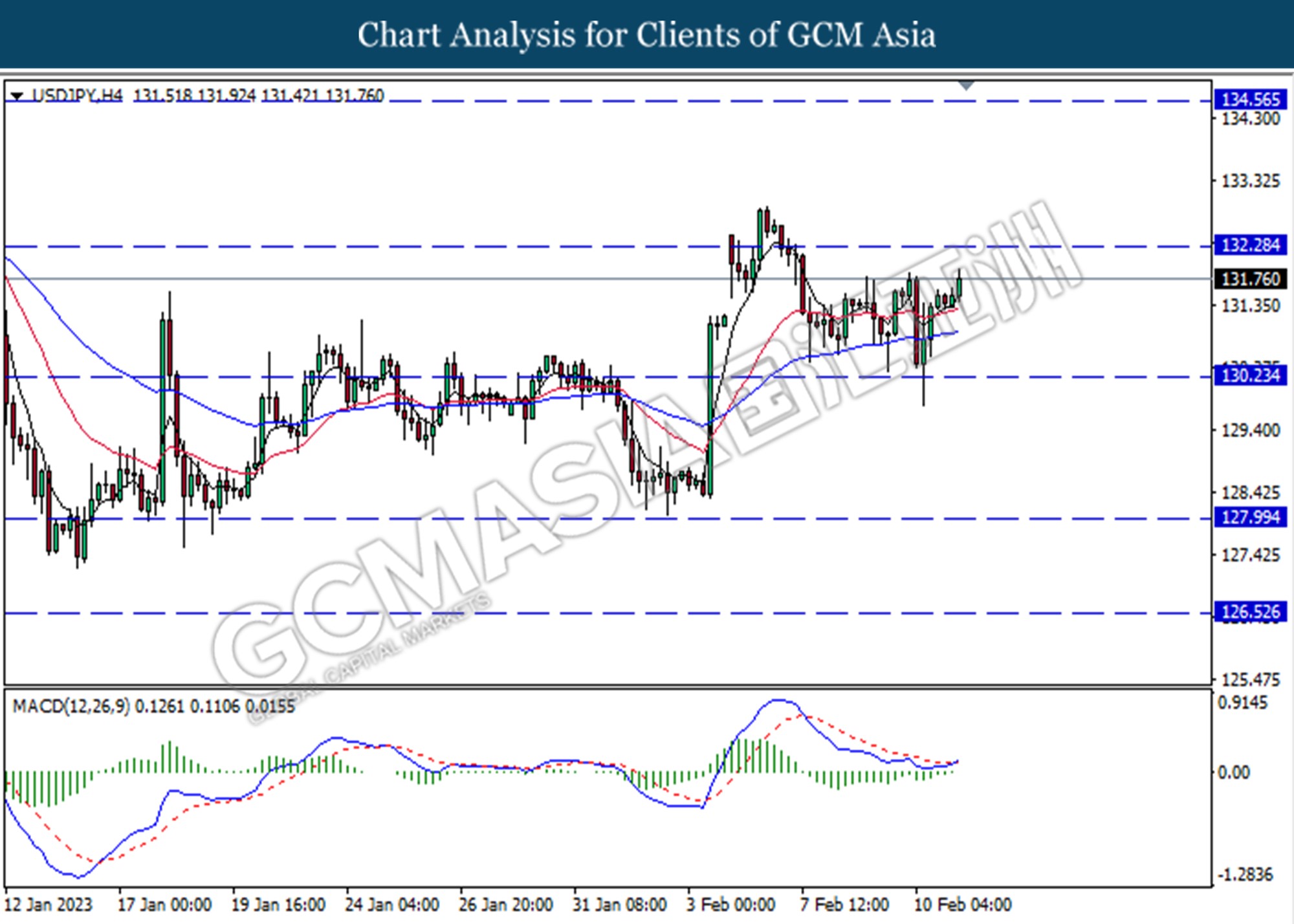This screenshot has height=924, width=1294.
Task: Select the 134.565 price level label
Action: pyautogui.click(x=1250, y=100)
